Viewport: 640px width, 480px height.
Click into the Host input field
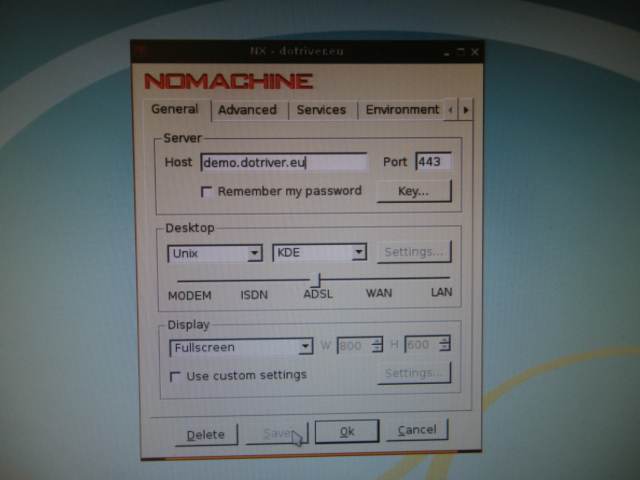coord(283,162)
